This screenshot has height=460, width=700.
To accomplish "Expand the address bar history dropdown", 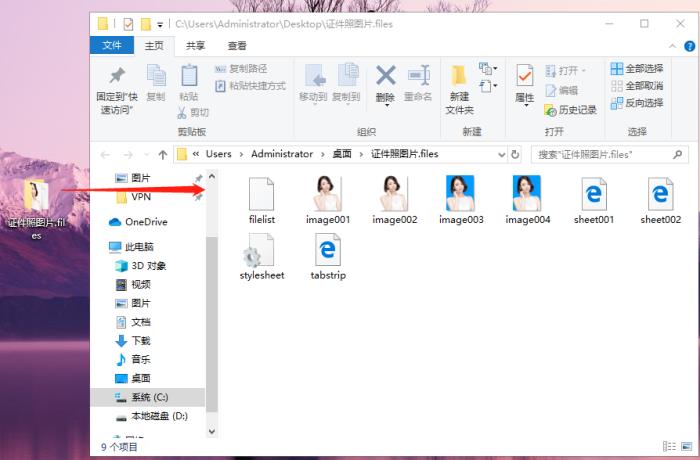I will point(500,155).
